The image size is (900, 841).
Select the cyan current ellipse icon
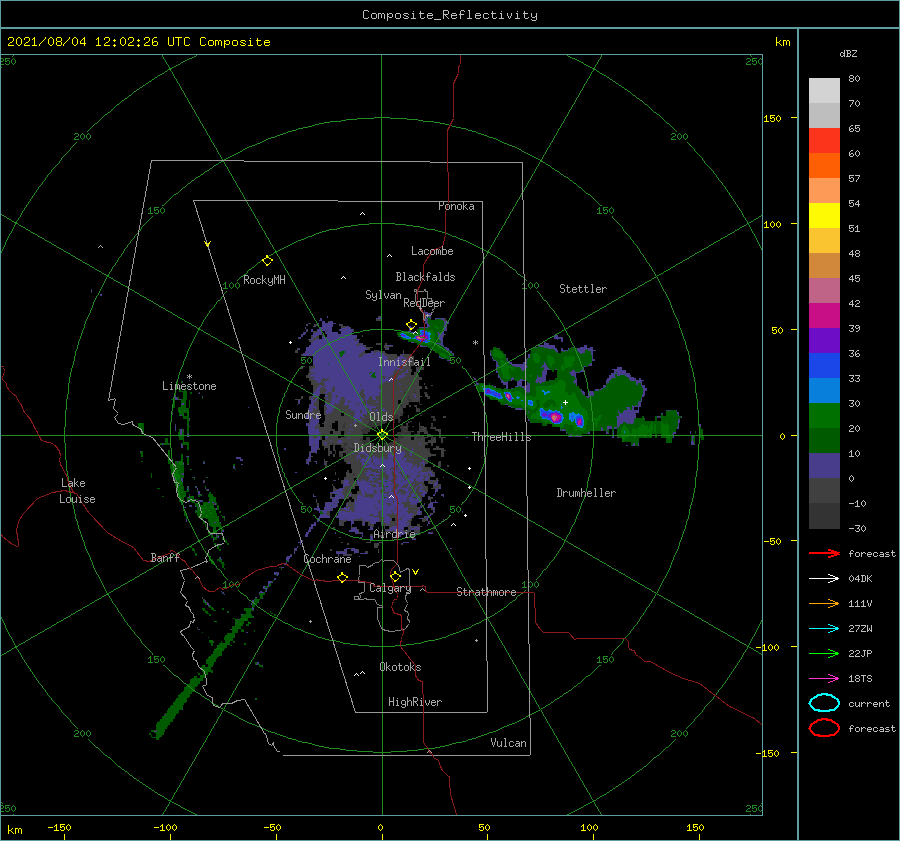pyautogui.click(x=824, y=703)
